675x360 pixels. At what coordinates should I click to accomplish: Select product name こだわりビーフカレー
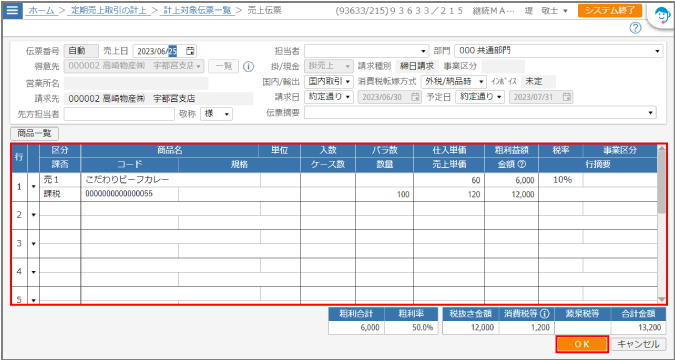(x=127, y=180)
